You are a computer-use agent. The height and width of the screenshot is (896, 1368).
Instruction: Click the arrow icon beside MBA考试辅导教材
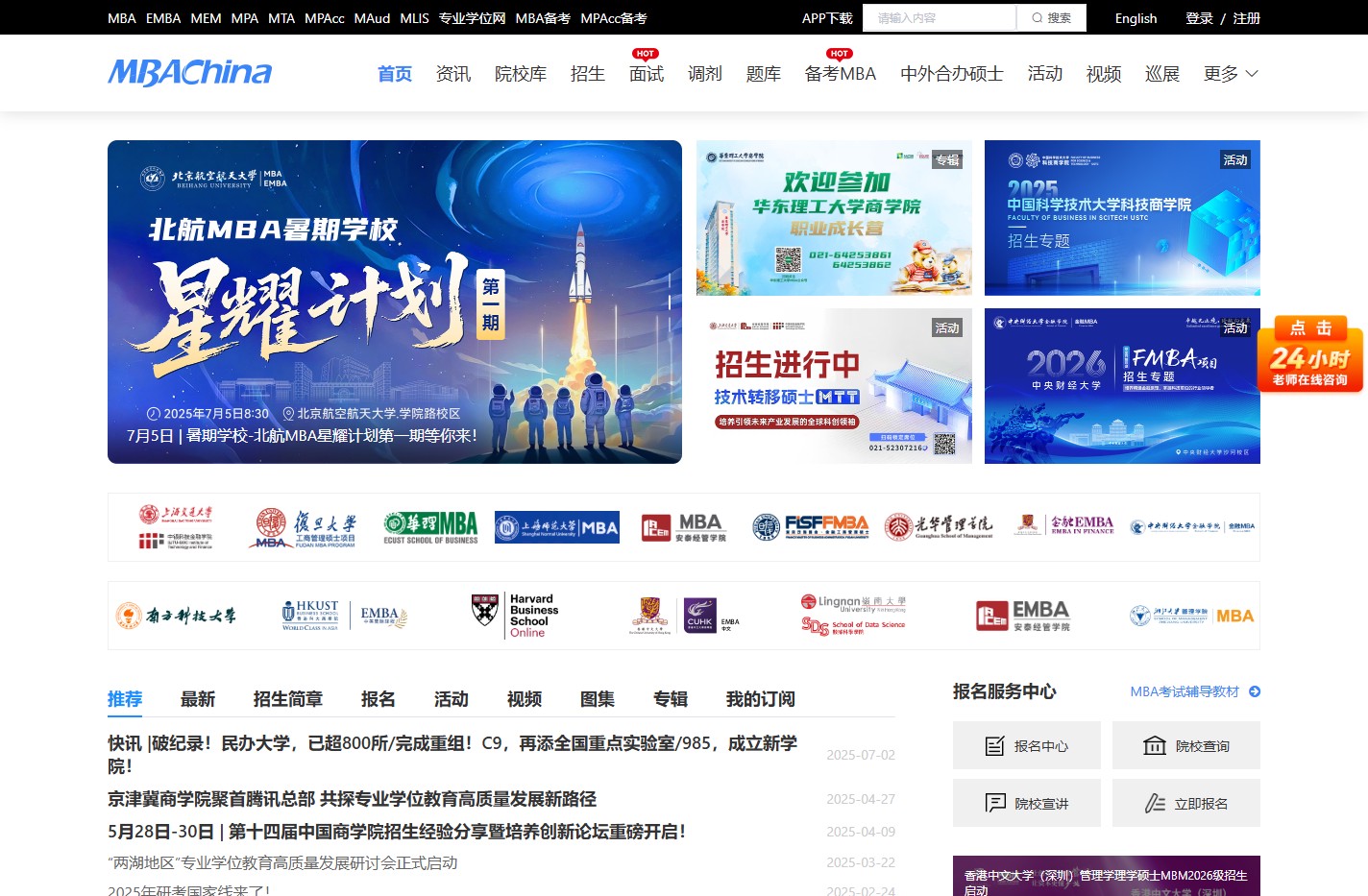pyautogui.click(x=1255, y=691)
